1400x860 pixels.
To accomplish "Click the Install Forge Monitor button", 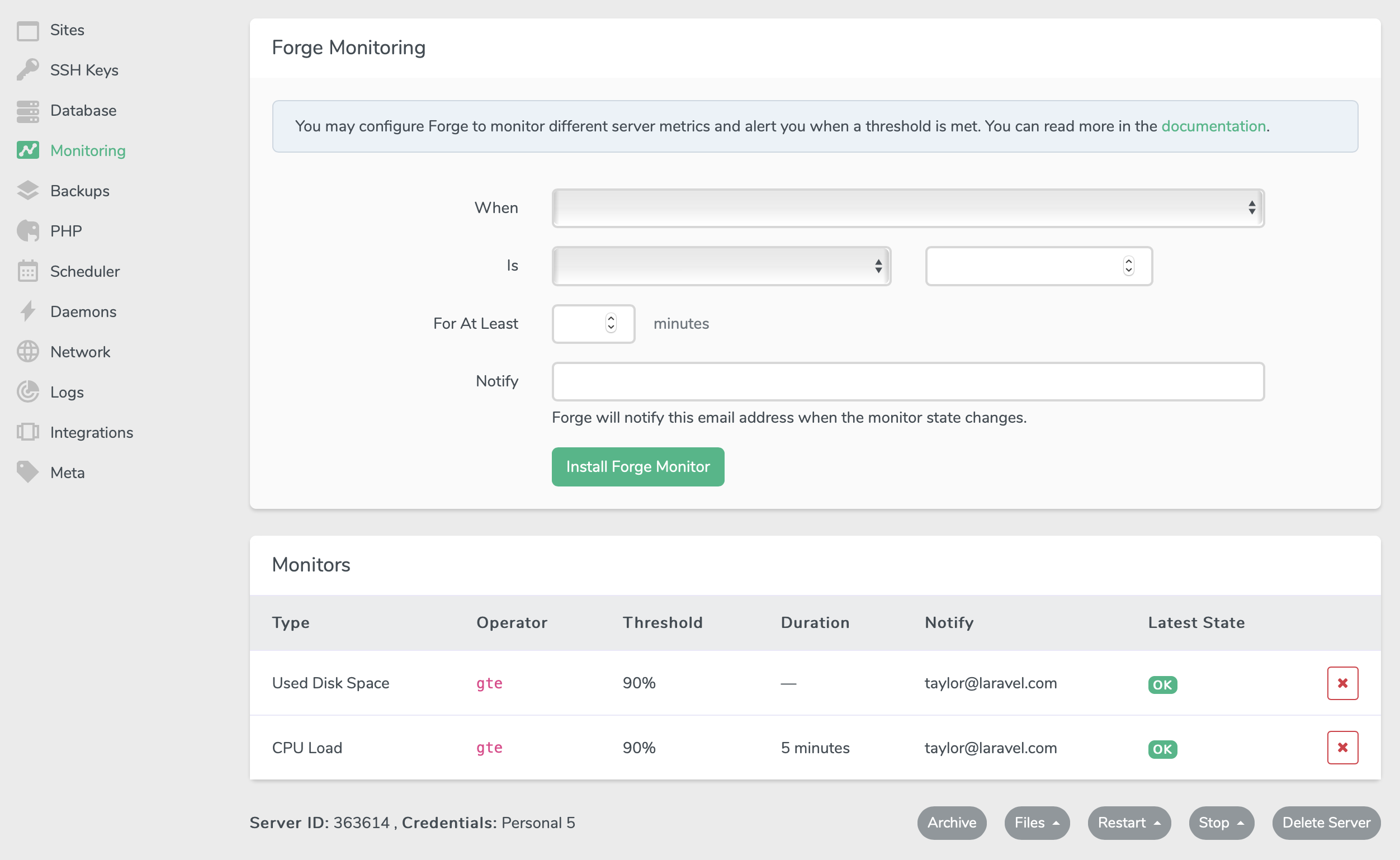I will coord(639,466).
